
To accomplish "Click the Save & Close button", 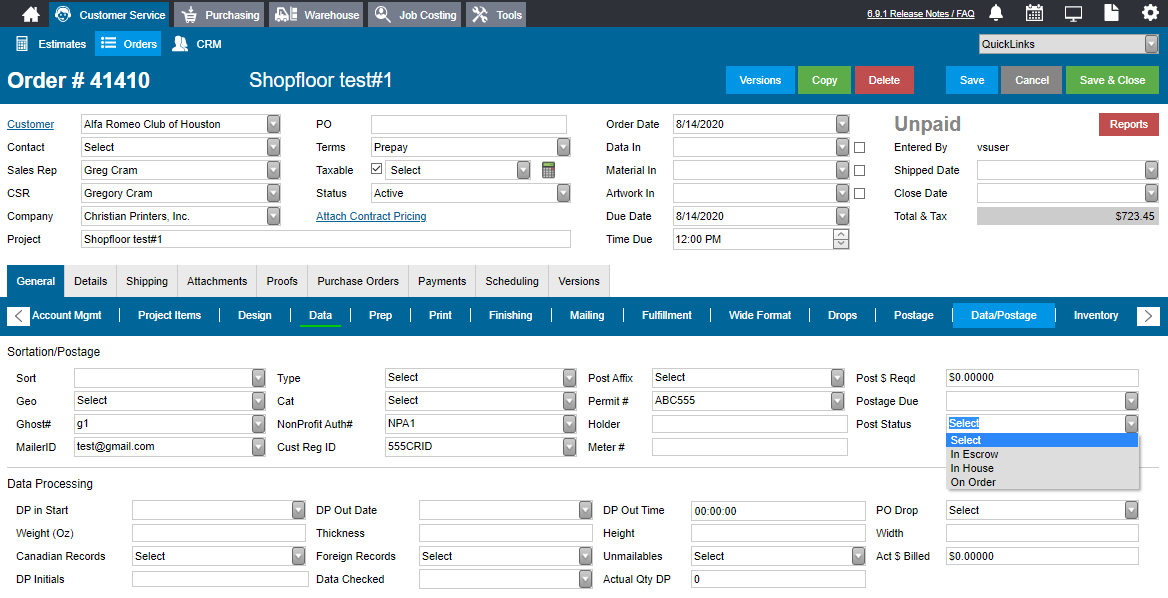I will pos(1112,80).
